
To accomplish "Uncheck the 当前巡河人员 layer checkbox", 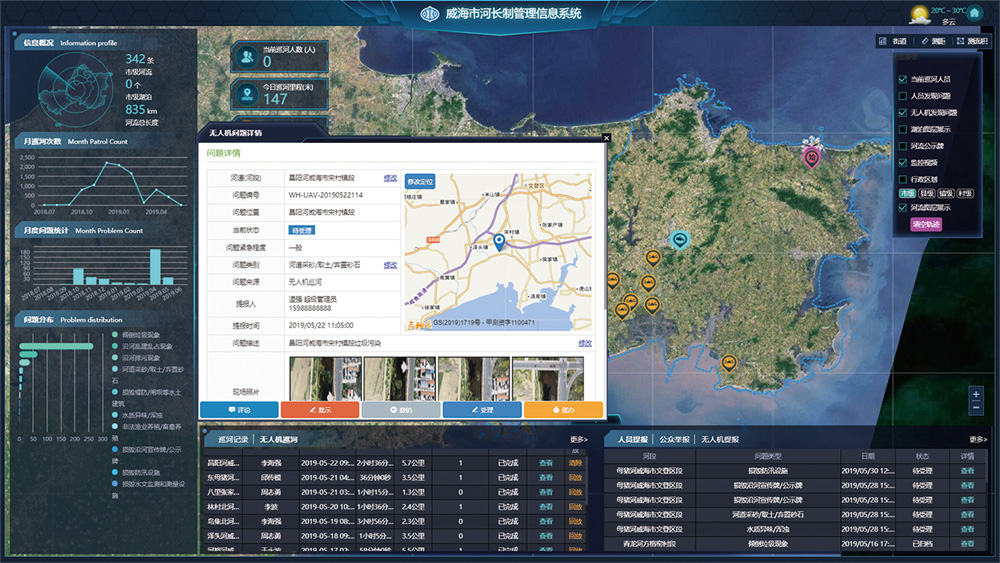I will click(x=904, y=79).
